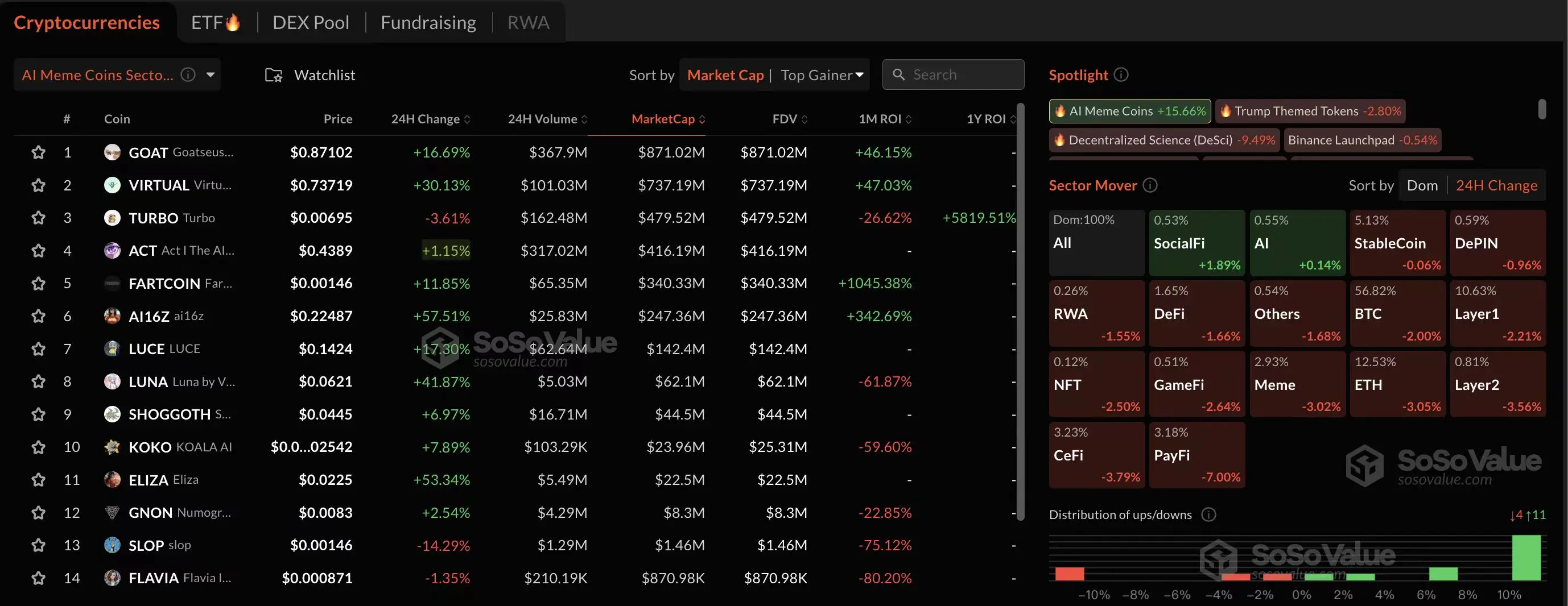Image resolution: width=1568 pixels, height=606 pixels.
Task: Click the GOAT coin logo icon
Action: 112,152
